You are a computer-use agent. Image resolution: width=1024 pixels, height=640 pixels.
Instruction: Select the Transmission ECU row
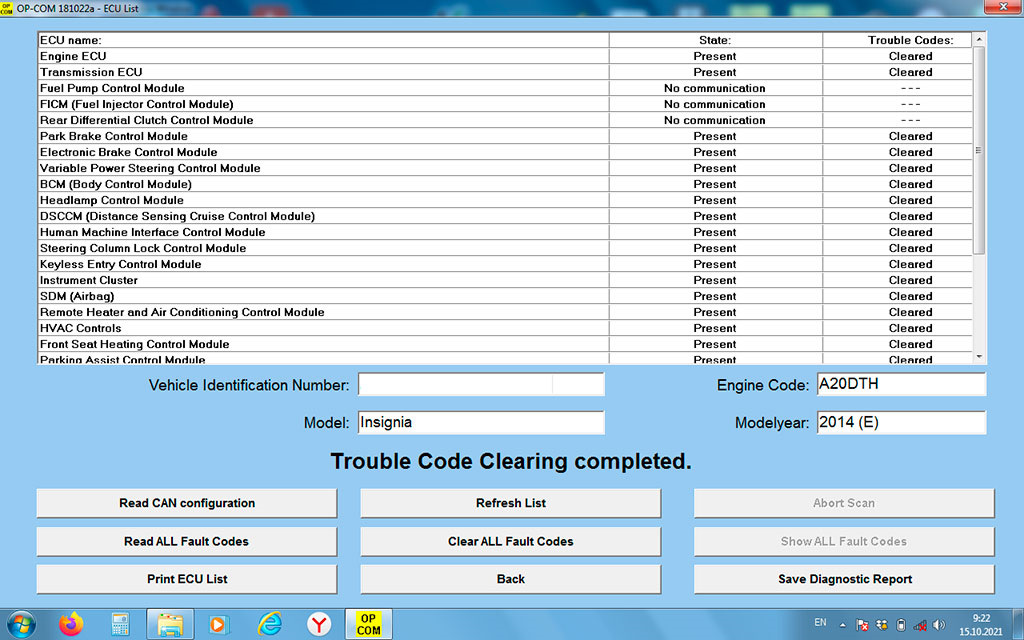click(x=505, y=72)
